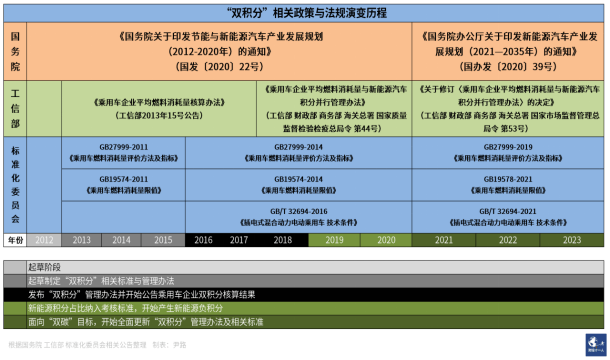610x360 pixels.
Task: Select the 2012 year cell
Action: [x=44, y=240]
